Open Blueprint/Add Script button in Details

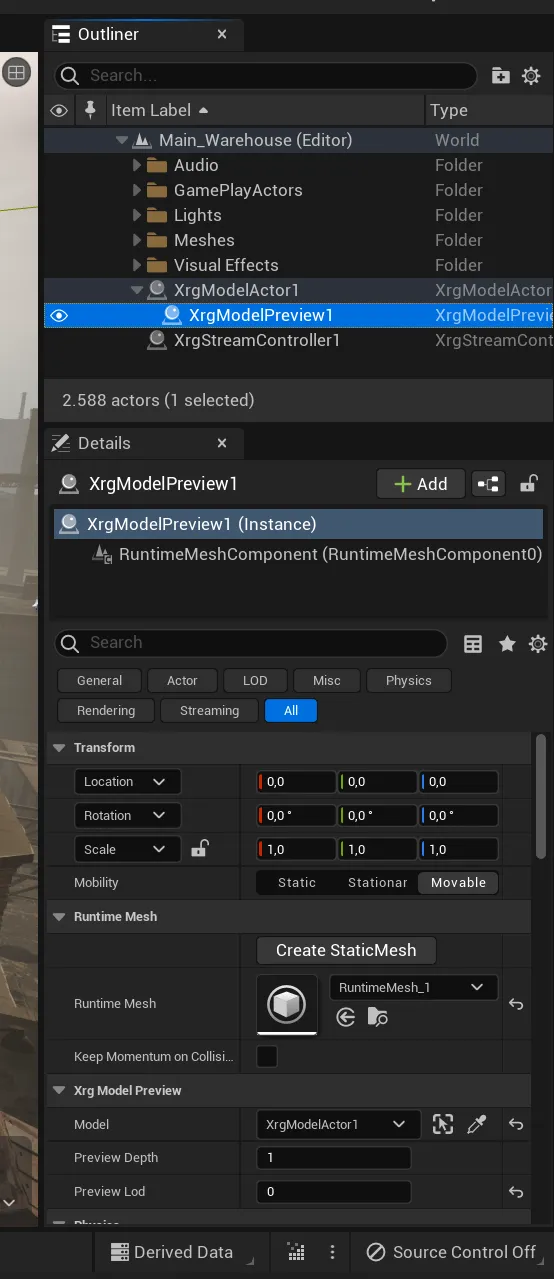[x=488, y=484]
